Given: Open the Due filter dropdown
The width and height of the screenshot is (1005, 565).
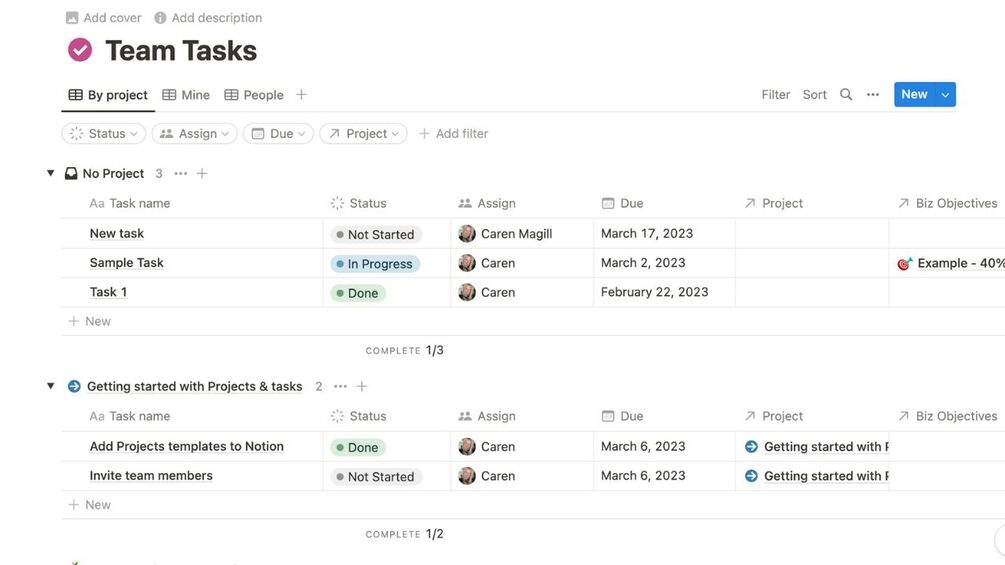Looking at the screenshot, I should pyautogui.click(x=278, y=134).
